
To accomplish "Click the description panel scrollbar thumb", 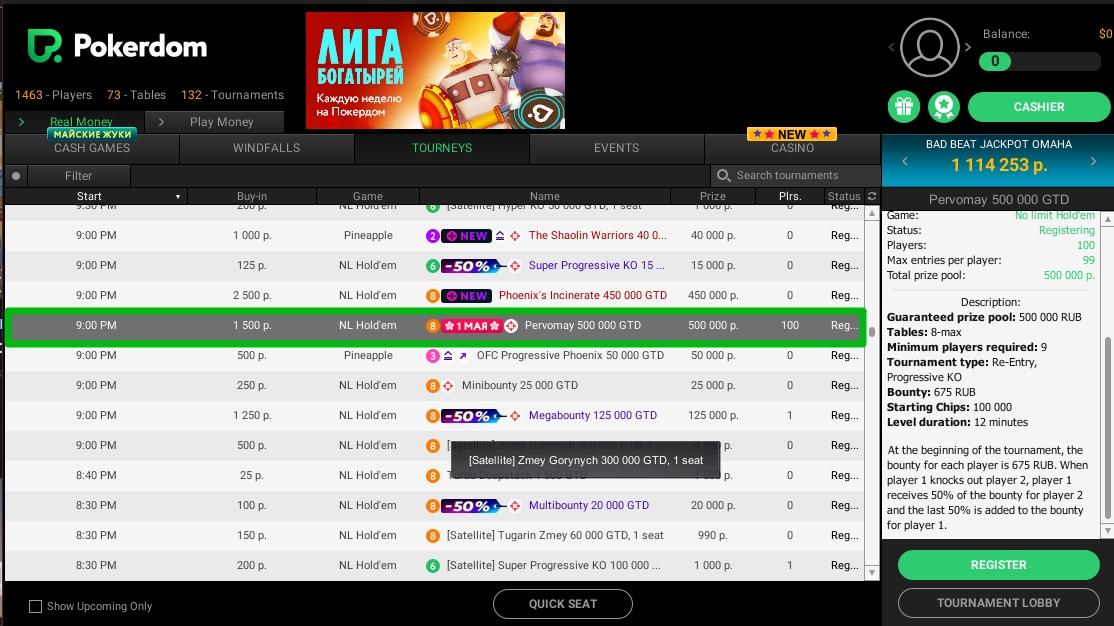I will click(1106, 429).
